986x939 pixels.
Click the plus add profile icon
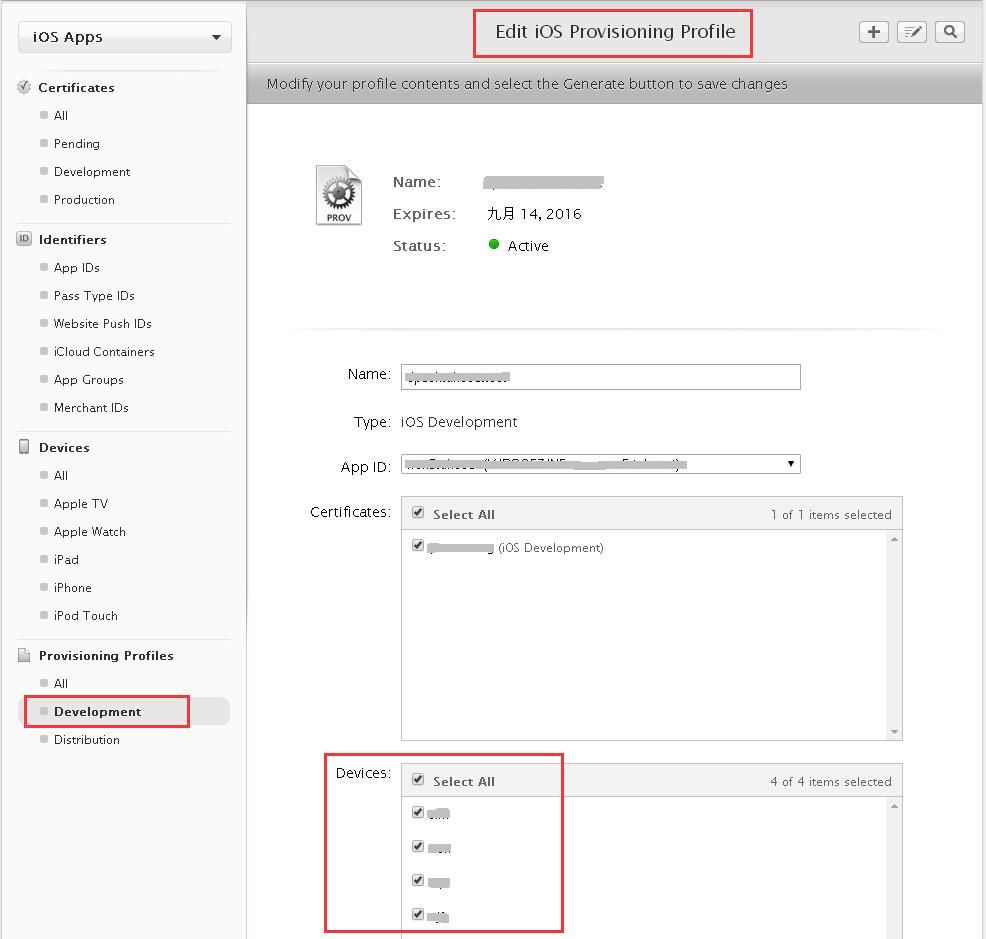[x=874, y=32]
